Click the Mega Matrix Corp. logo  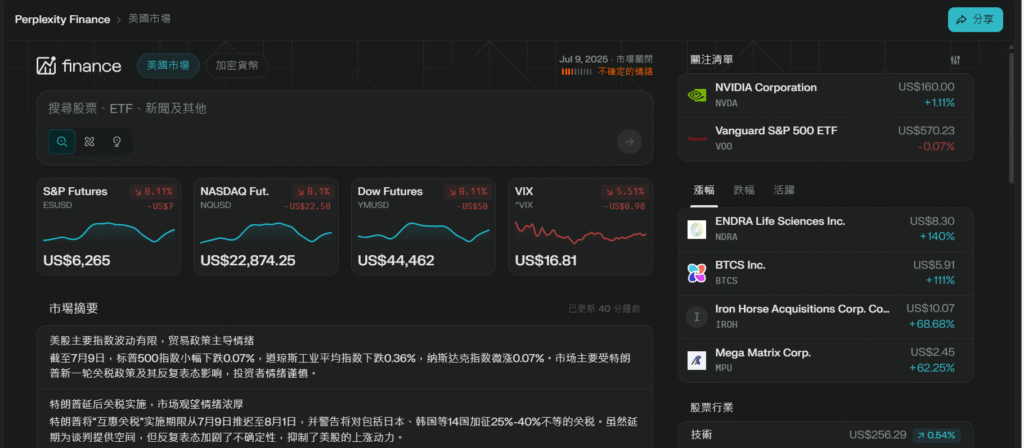[697, 360]
